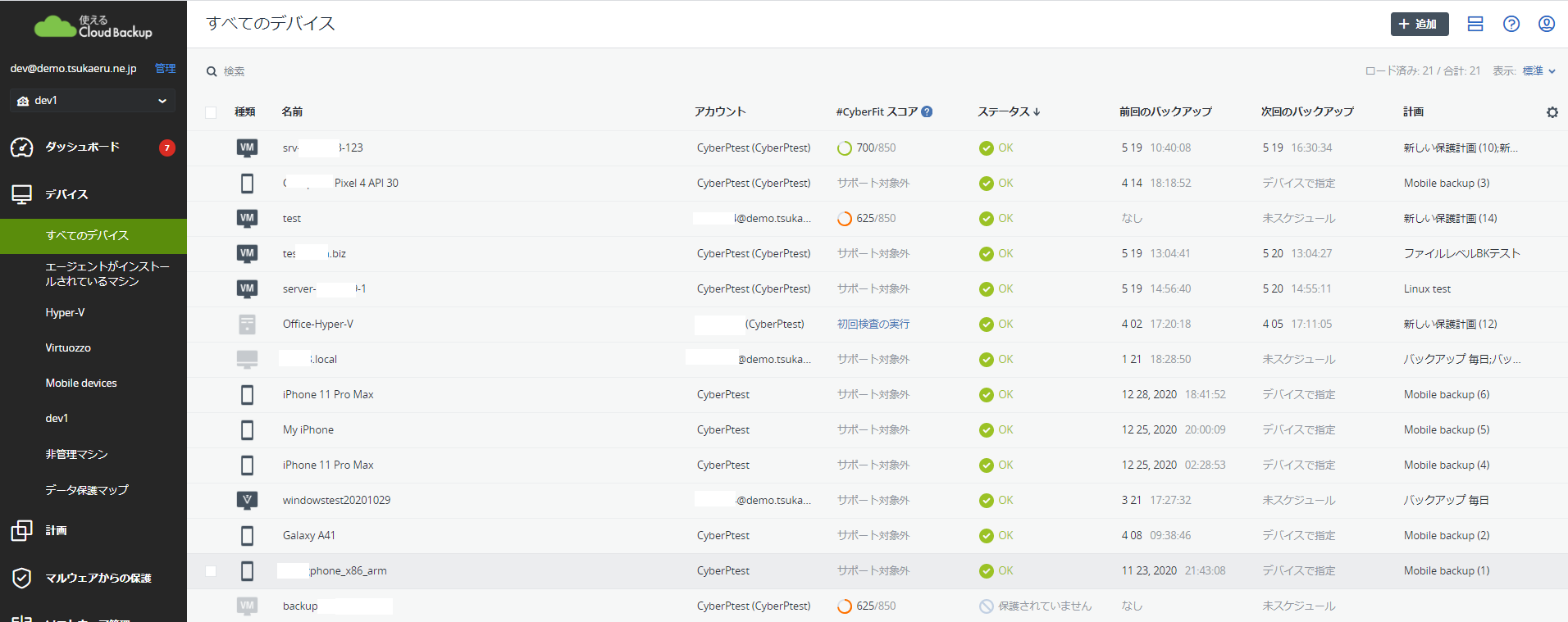Check the select-all checkbox in table header
The width and height of the screenshot is (1568, 622).
pos(211,112)
